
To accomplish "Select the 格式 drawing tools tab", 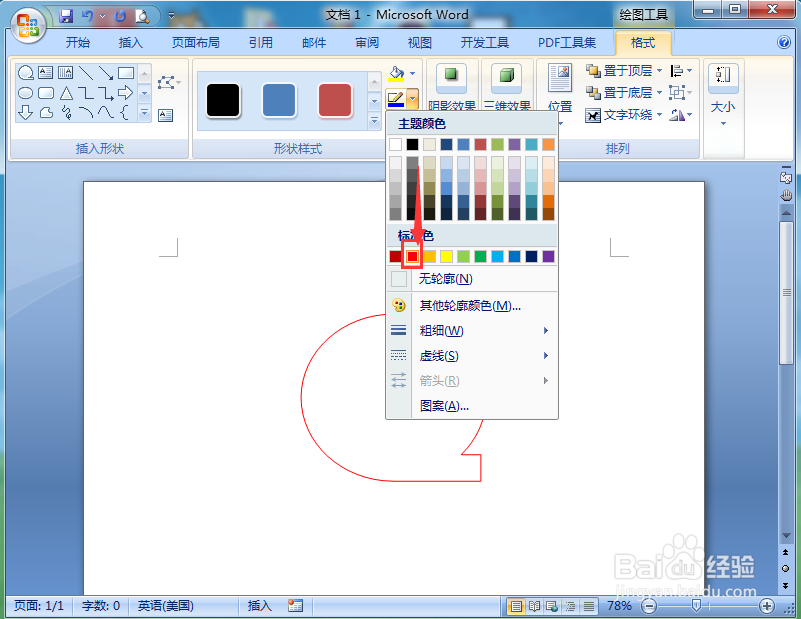I will [643, 42].
